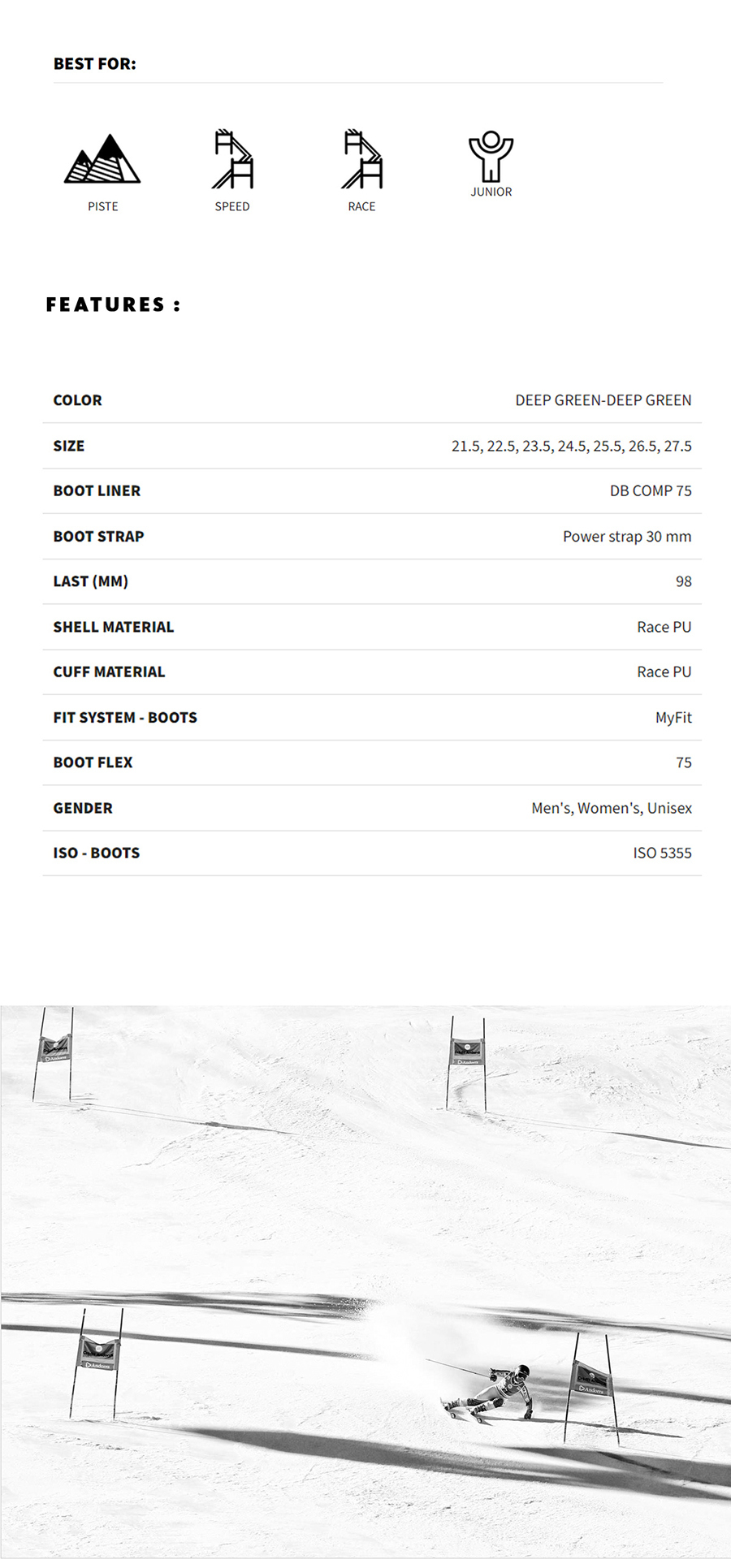
Task: Select the JUNIOR text label
Action: pyautogui.click(x=491, y=192)
